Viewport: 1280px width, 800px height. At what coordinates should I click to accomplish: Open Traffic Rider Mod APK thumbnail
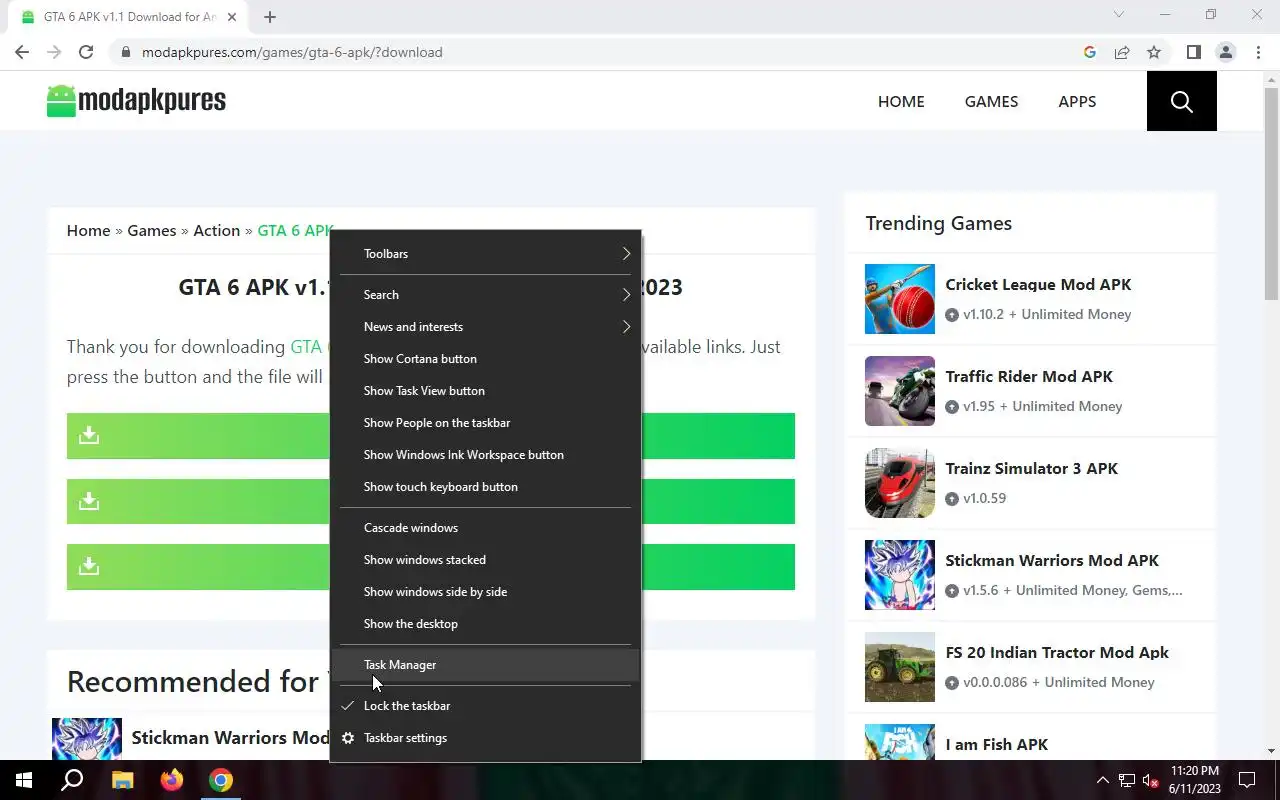pyautogui.click(x=900, y=391)
